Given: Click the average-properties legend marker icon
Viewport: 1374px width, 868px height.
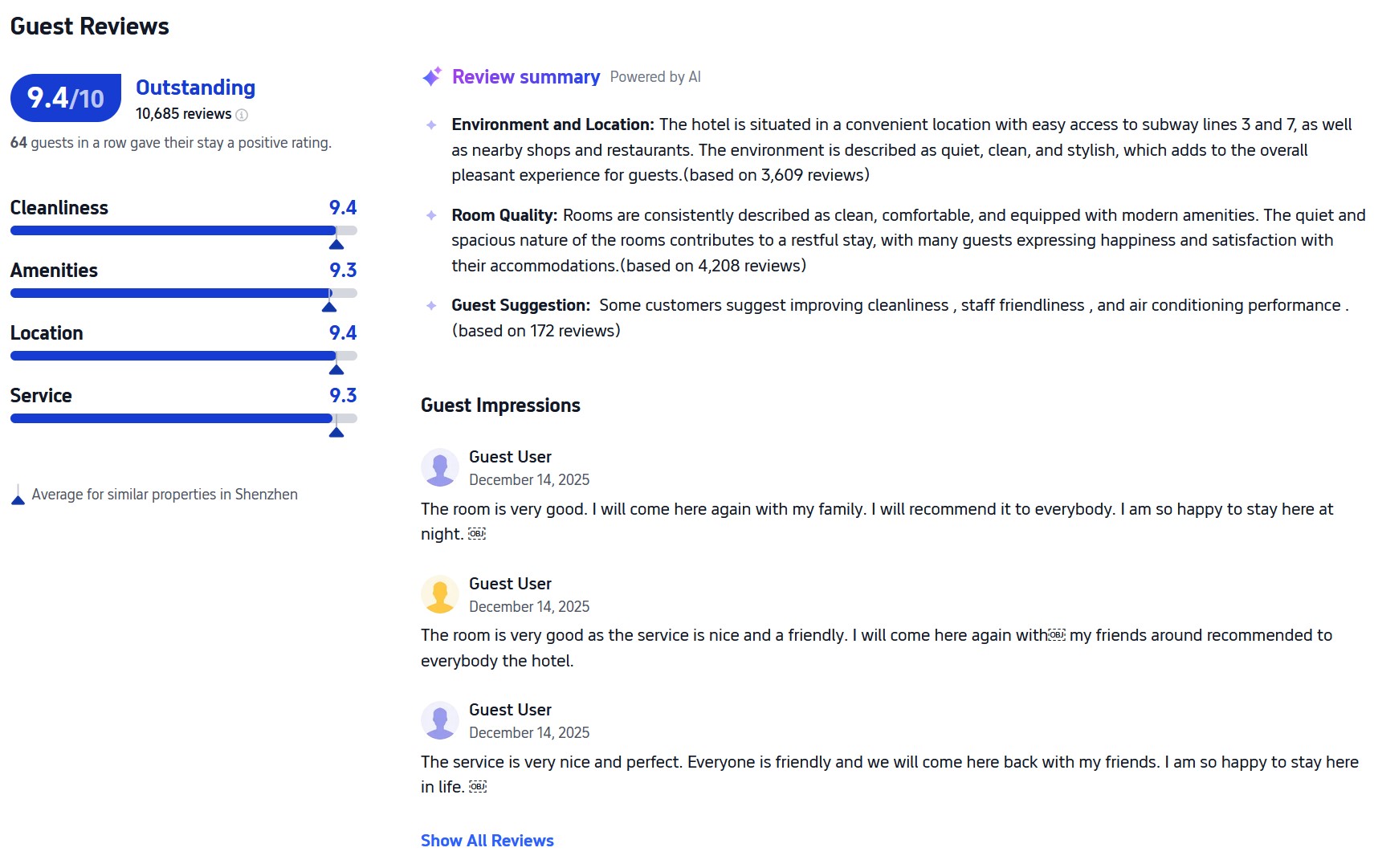Looking at the screenshot, I should click(18, 495).
